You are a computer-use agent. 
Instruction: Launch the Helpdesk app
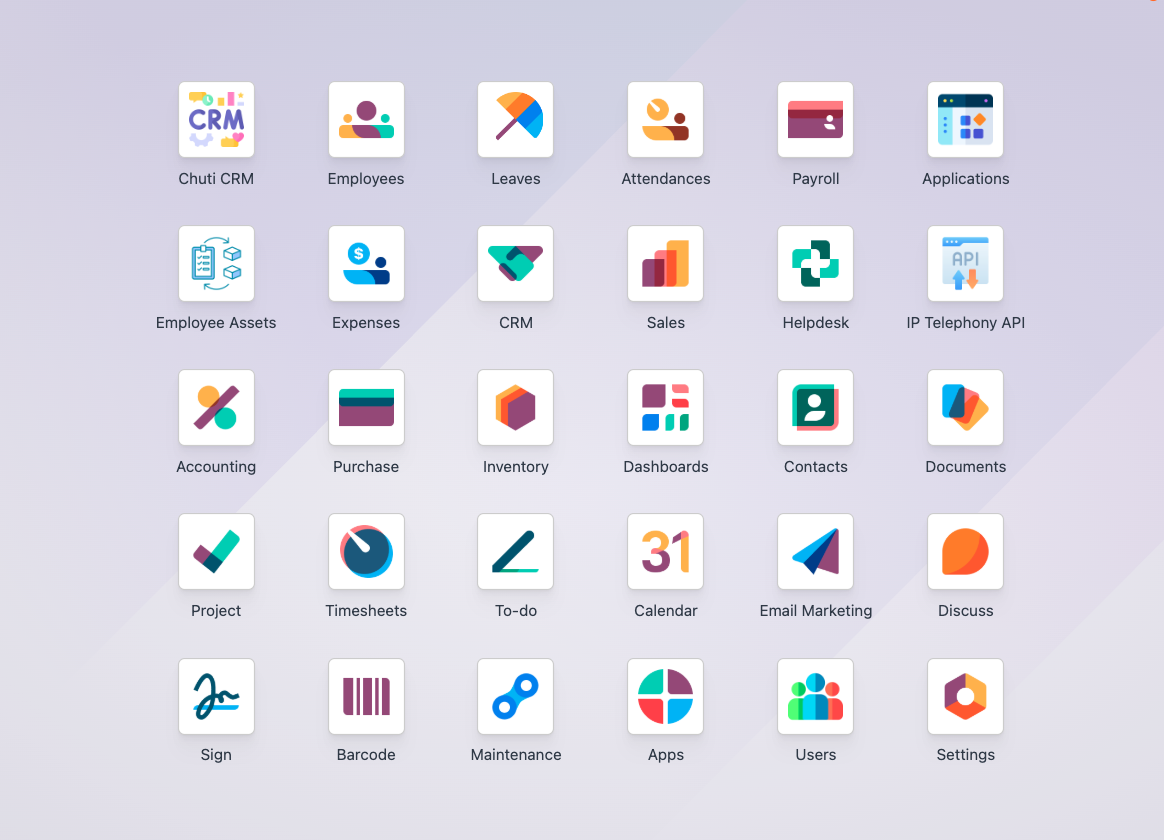click(815, 263)
